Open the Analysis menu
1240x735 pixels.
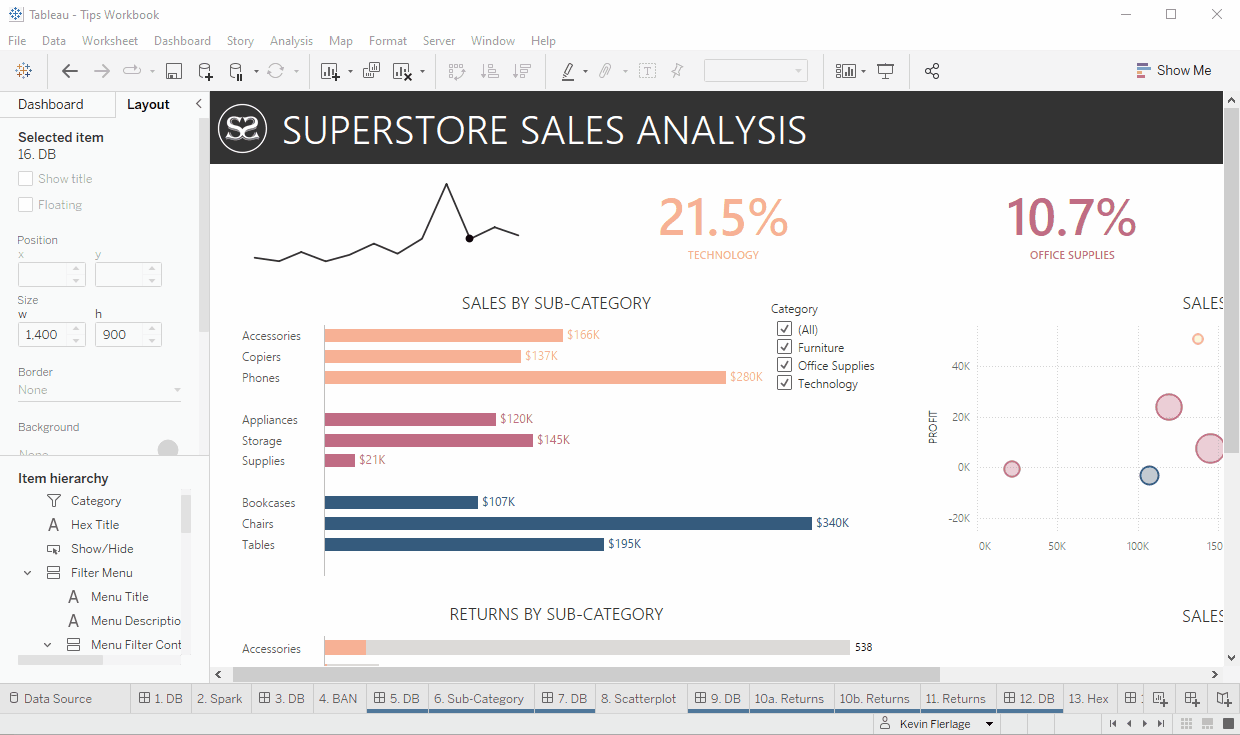(291, 41)
